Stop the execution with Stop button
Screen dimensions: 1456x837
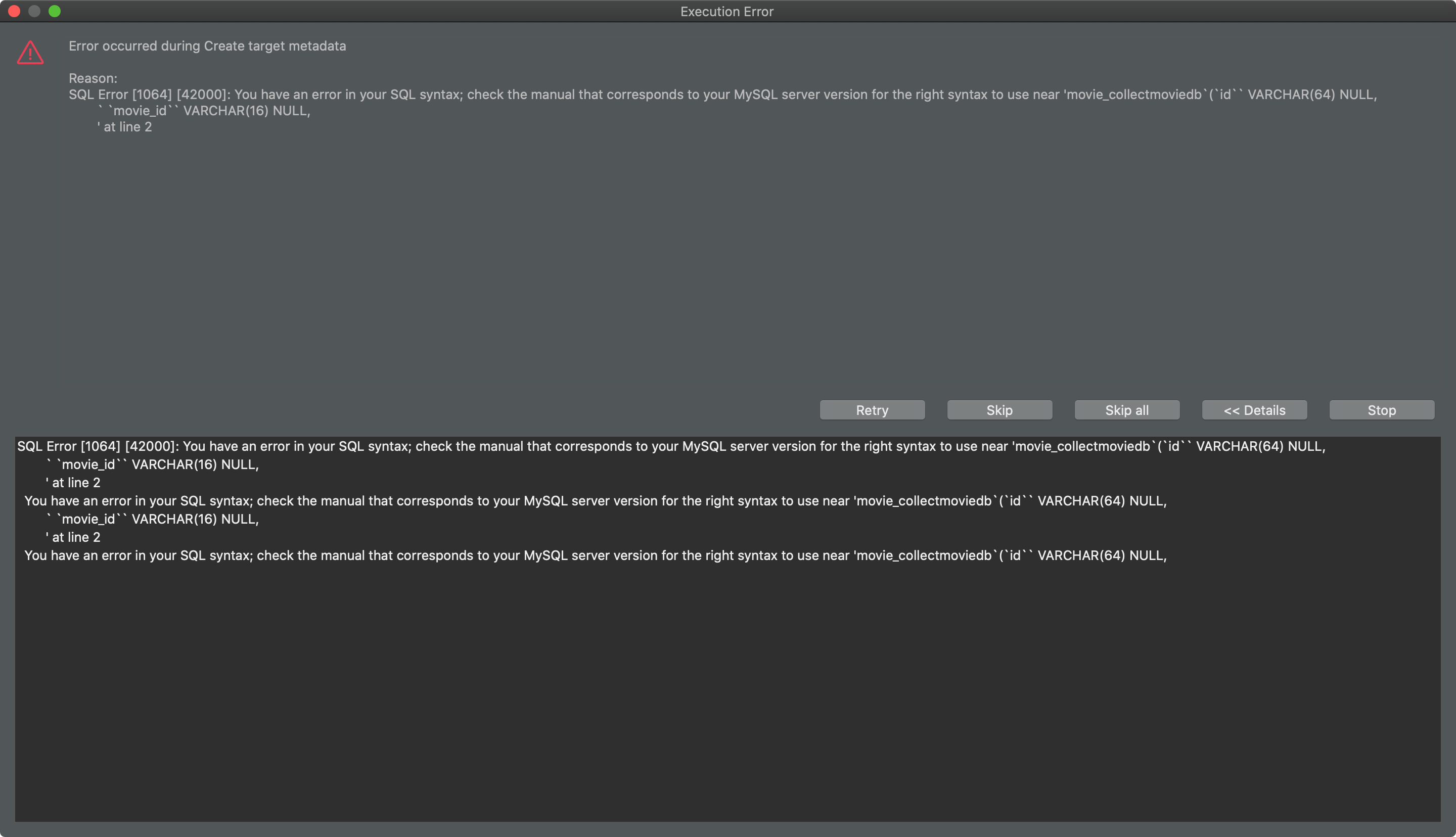pos(1381,410)
